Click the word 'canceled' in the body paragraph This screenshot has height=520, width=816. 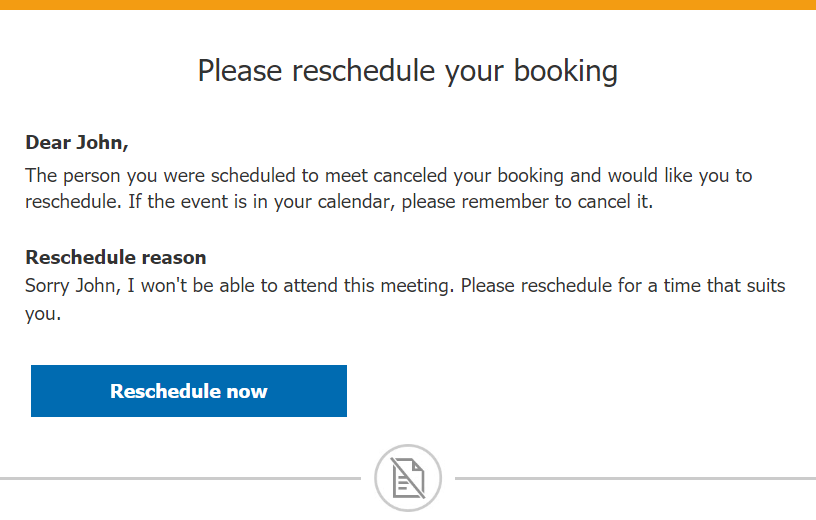click(411, 176)
